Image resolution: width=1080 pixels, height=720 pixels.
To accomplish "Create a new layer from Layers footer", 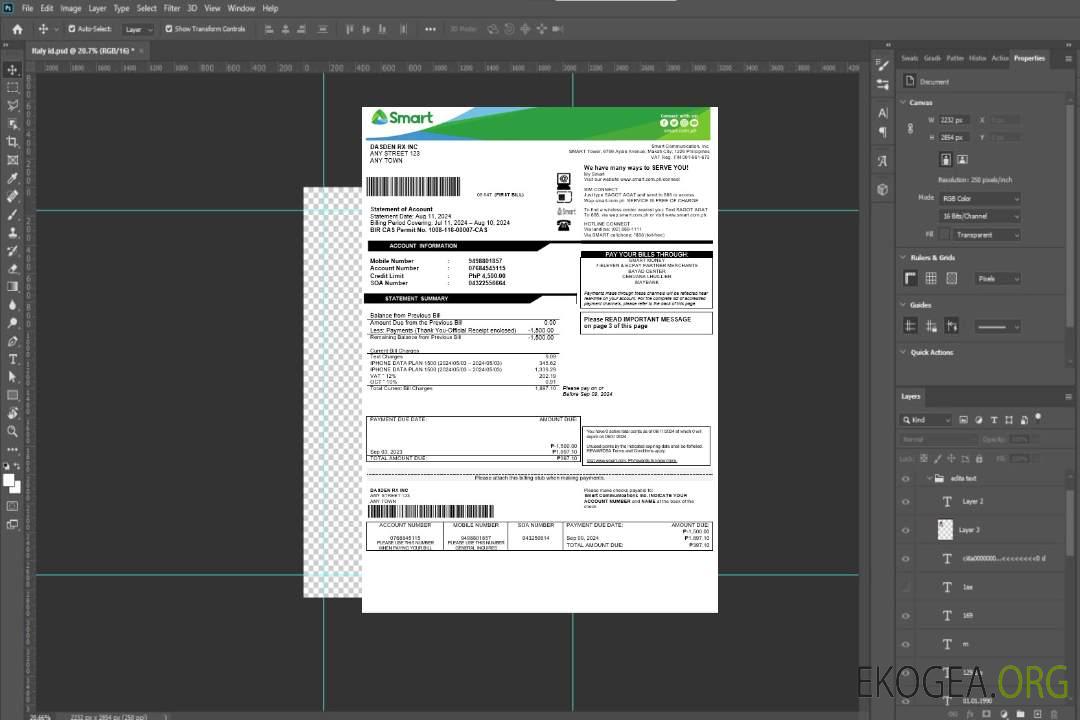I will (x=1038, y=714).
